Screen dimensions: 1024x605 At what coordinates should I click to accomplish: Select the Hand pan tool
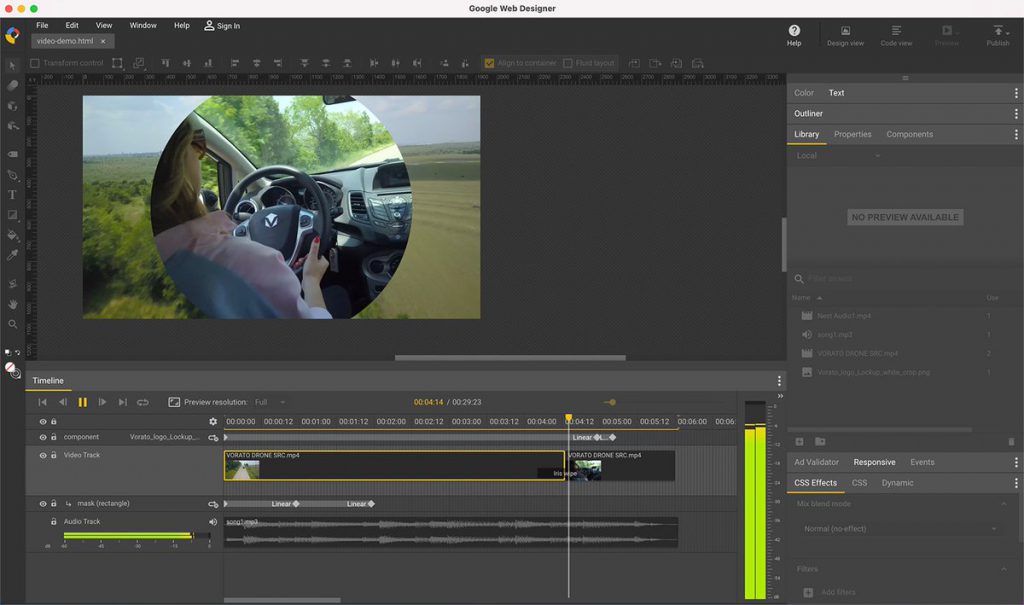[x=12, y=304]
